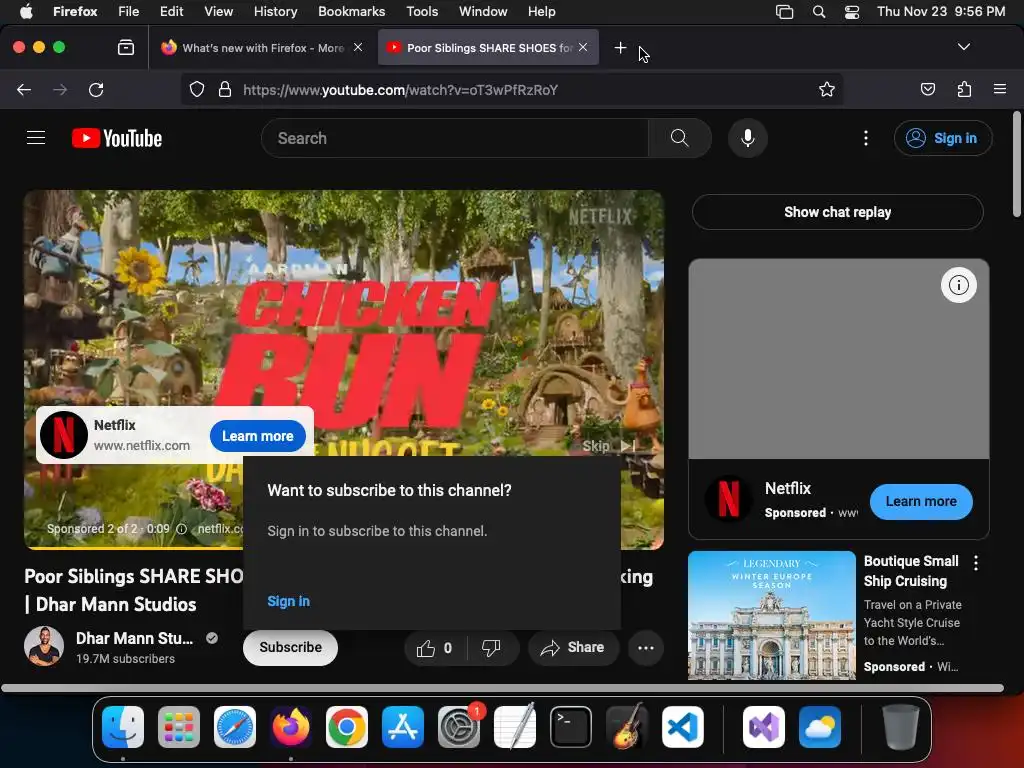
Task: Select Poor Siblings SHARE SHOES tab
Action: 488,47
